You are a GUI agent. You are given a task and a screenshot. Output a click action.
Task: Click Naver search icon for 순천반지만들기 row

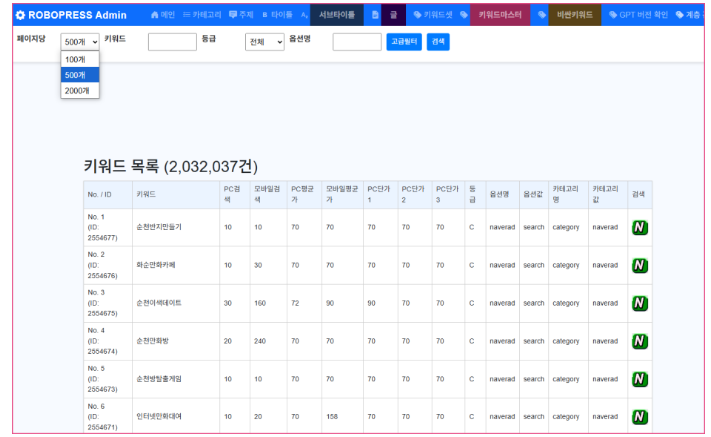point(640,228)
